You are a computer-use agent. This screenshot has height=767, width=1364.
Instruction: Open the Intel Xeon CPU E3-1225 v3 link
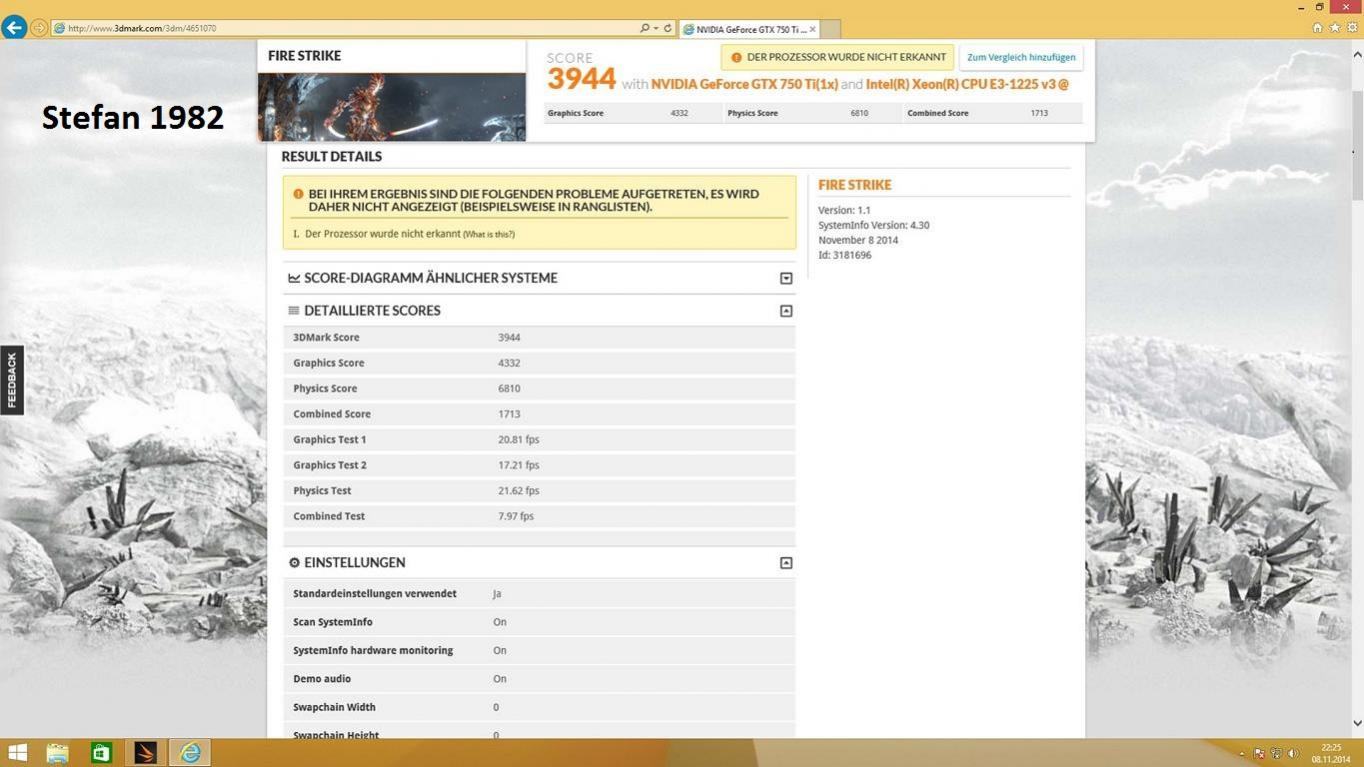pyautogui.click(x=967, y=84)
